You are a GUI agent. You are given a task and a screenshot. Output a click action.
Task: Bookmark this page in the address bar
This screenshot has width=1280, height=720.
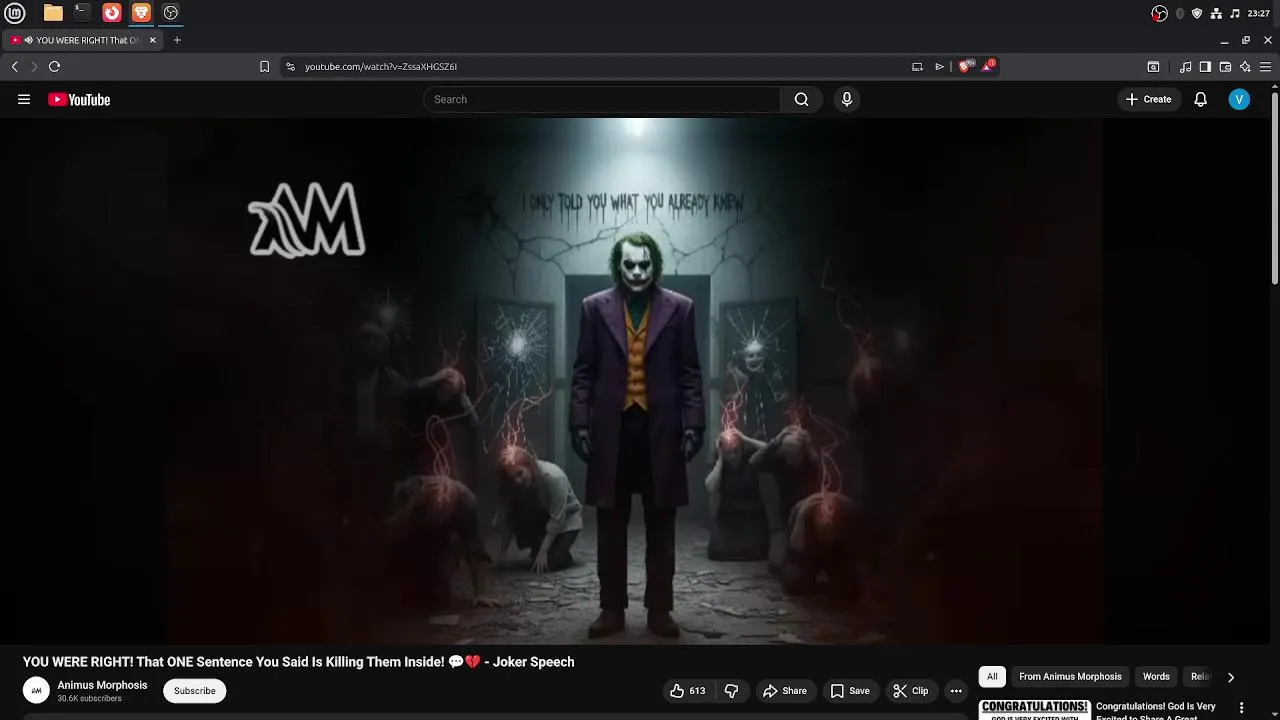pos(264,66)
